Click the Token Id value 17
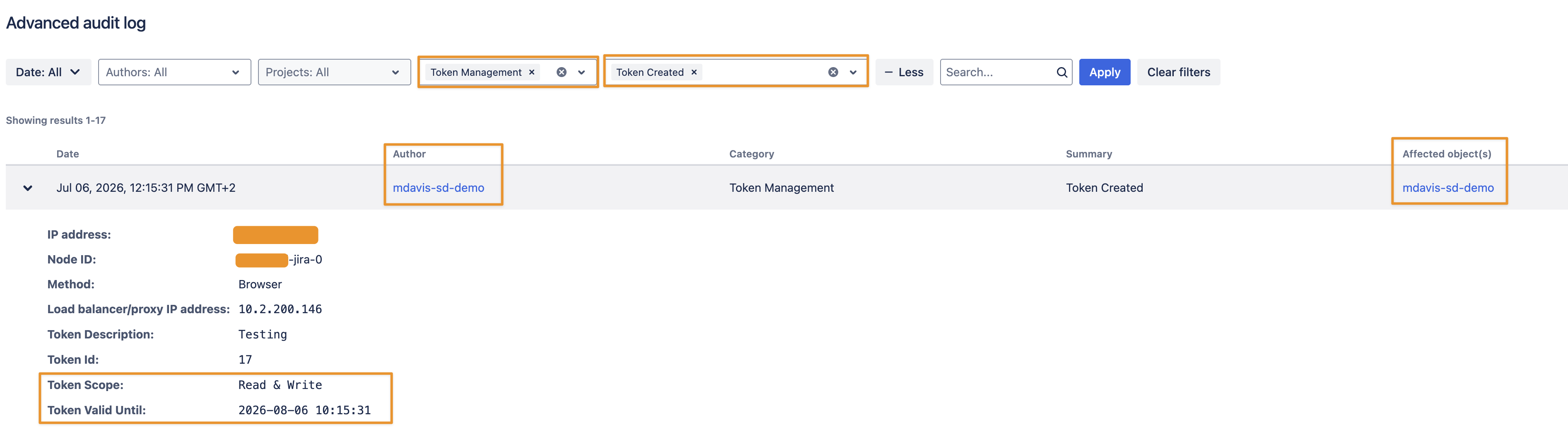Viewport: 1568px width, 430px height. tap(245, 359)
